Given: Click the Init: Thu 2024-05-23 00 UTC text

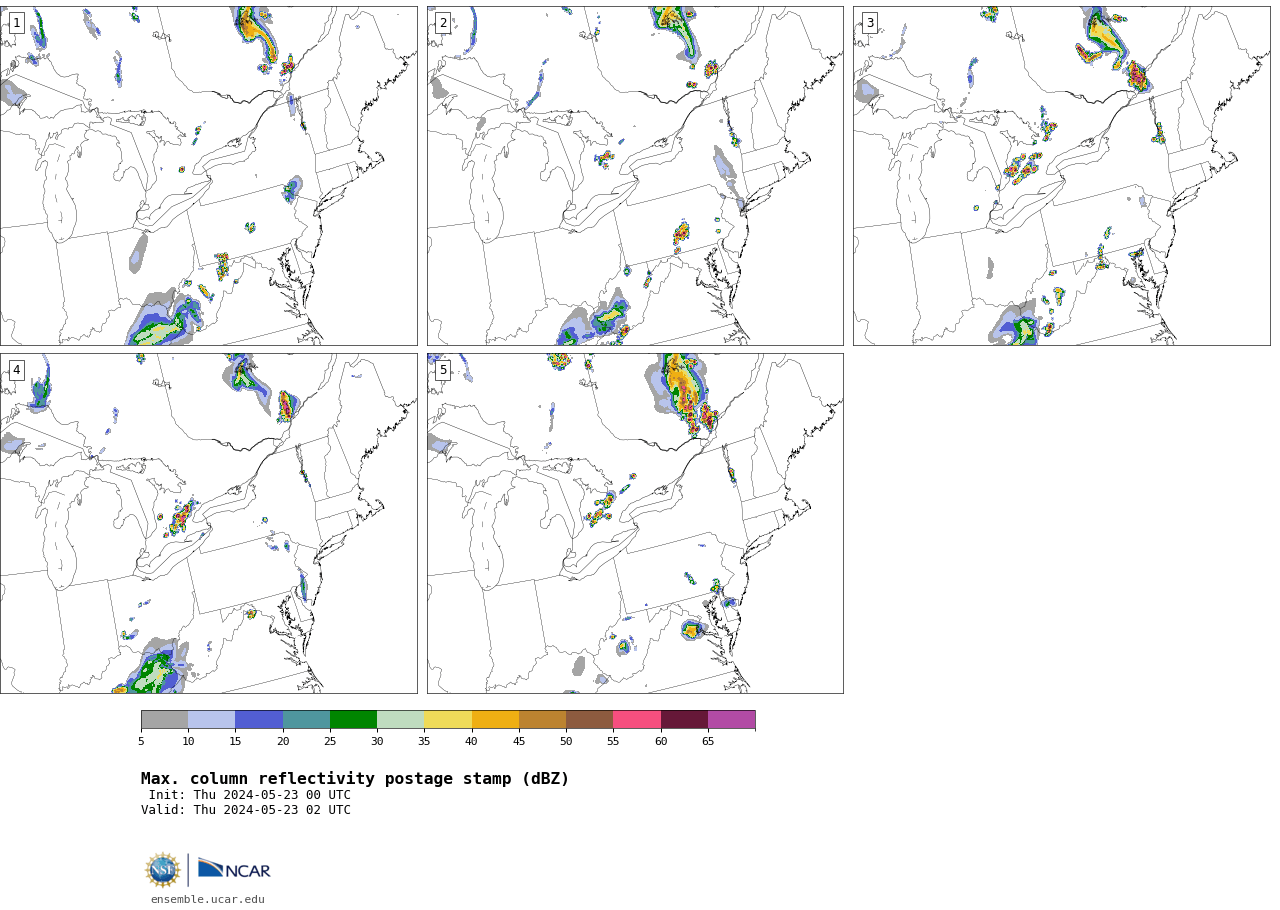Looking at the screenshot, I should pyautogui.click(x=250, y=795).
